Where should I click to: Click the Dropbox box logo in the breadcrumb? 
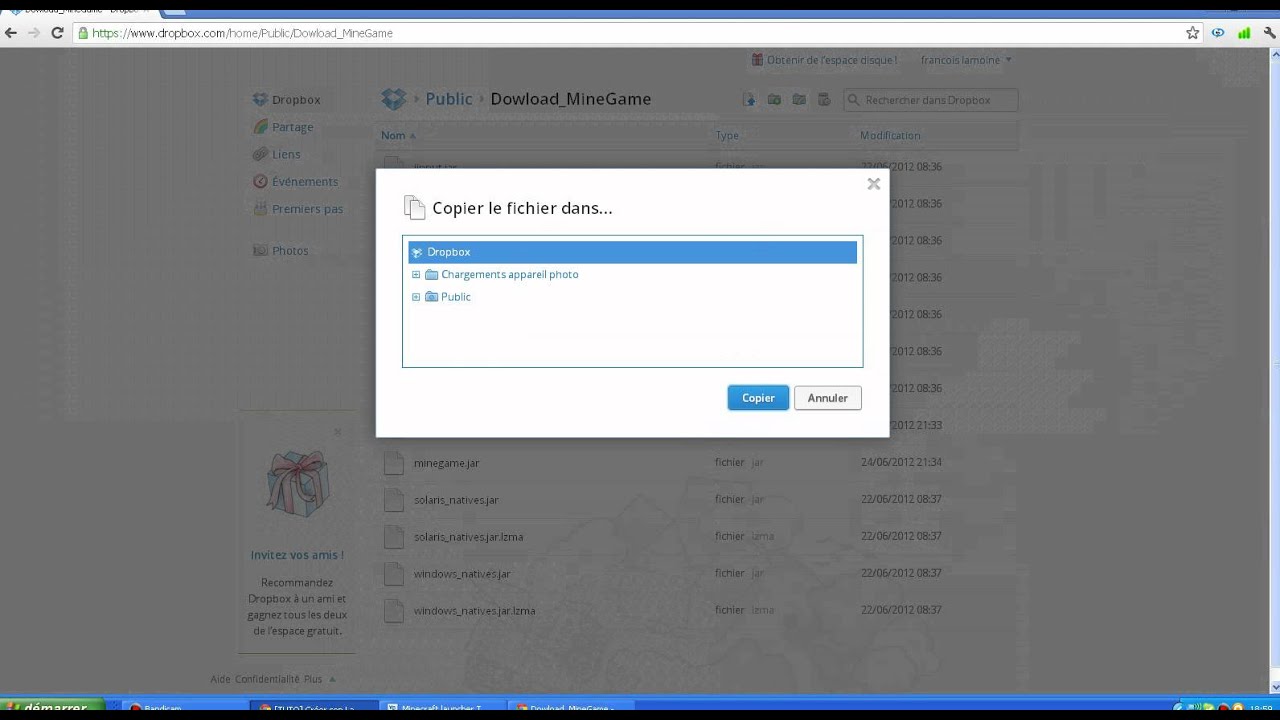pos(394,99)
